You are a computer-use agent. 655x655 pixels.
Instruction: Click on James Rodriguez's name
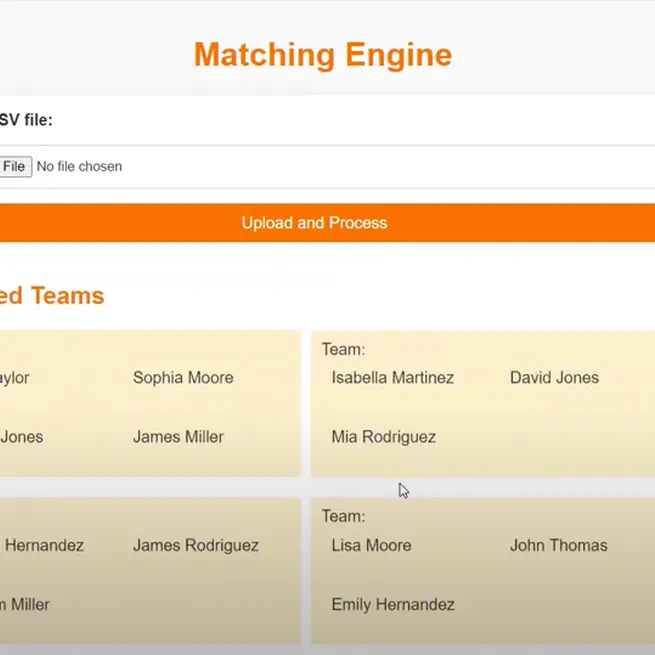point(195,546)
